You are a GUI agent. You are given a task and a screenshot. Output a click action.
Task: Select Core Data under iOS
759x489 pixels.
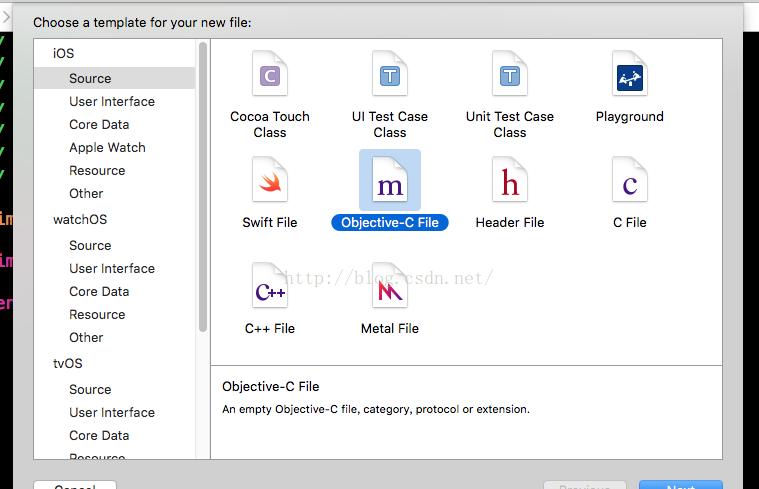99,124
